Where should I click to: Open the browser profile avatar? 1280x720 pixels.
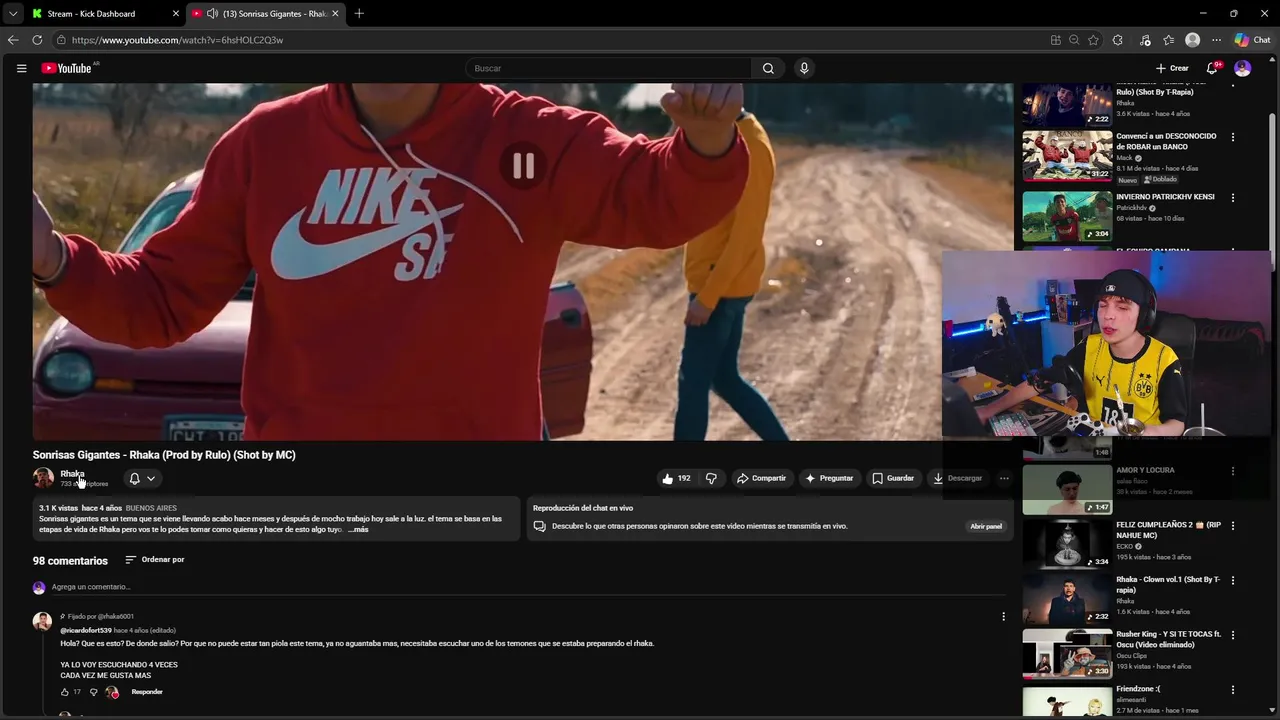pyautogui.click(x=1192, y=40)
